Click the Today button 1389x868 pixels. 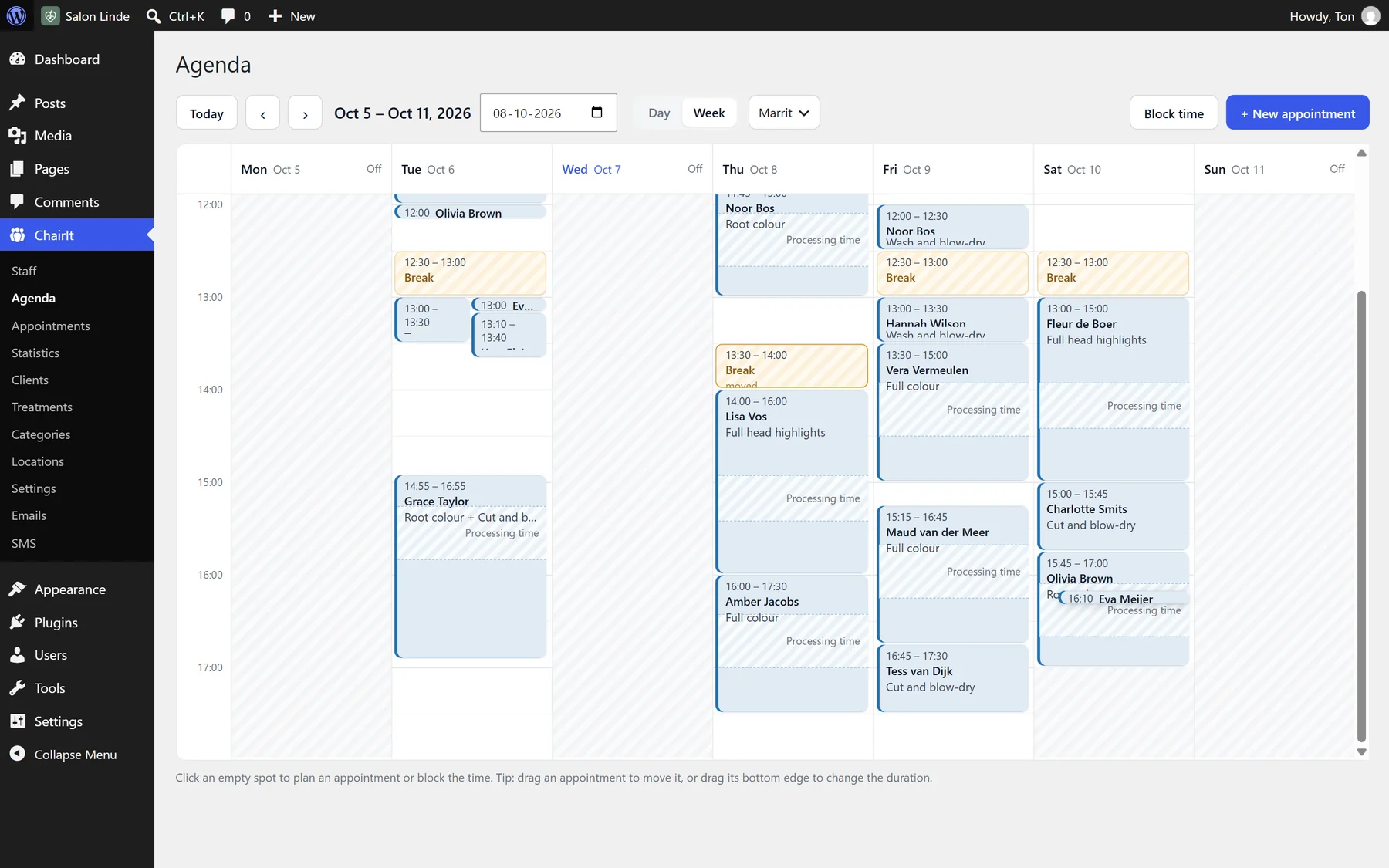(207, 113)
